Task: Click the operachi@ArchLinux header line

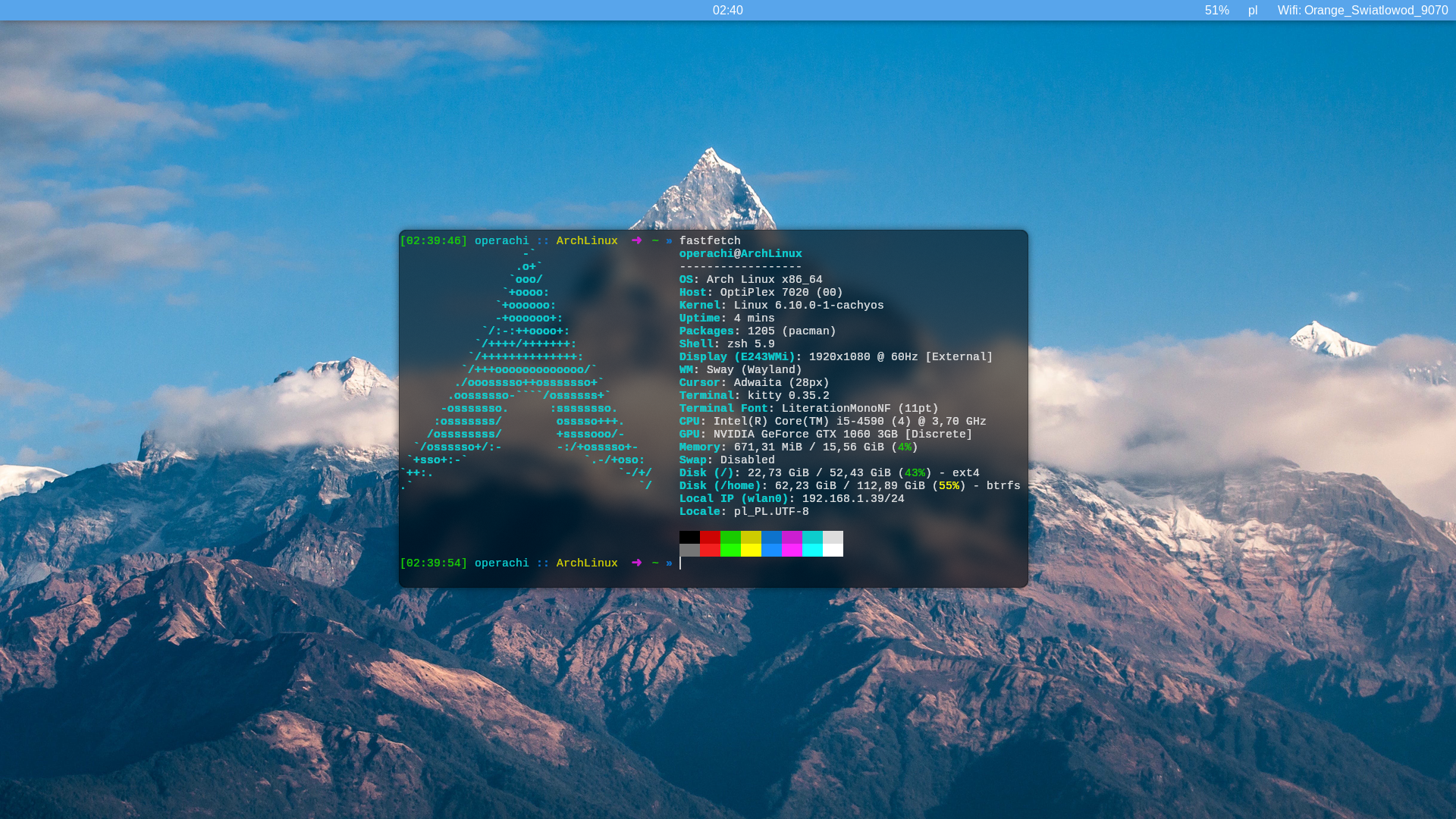Action: [740, 254]
